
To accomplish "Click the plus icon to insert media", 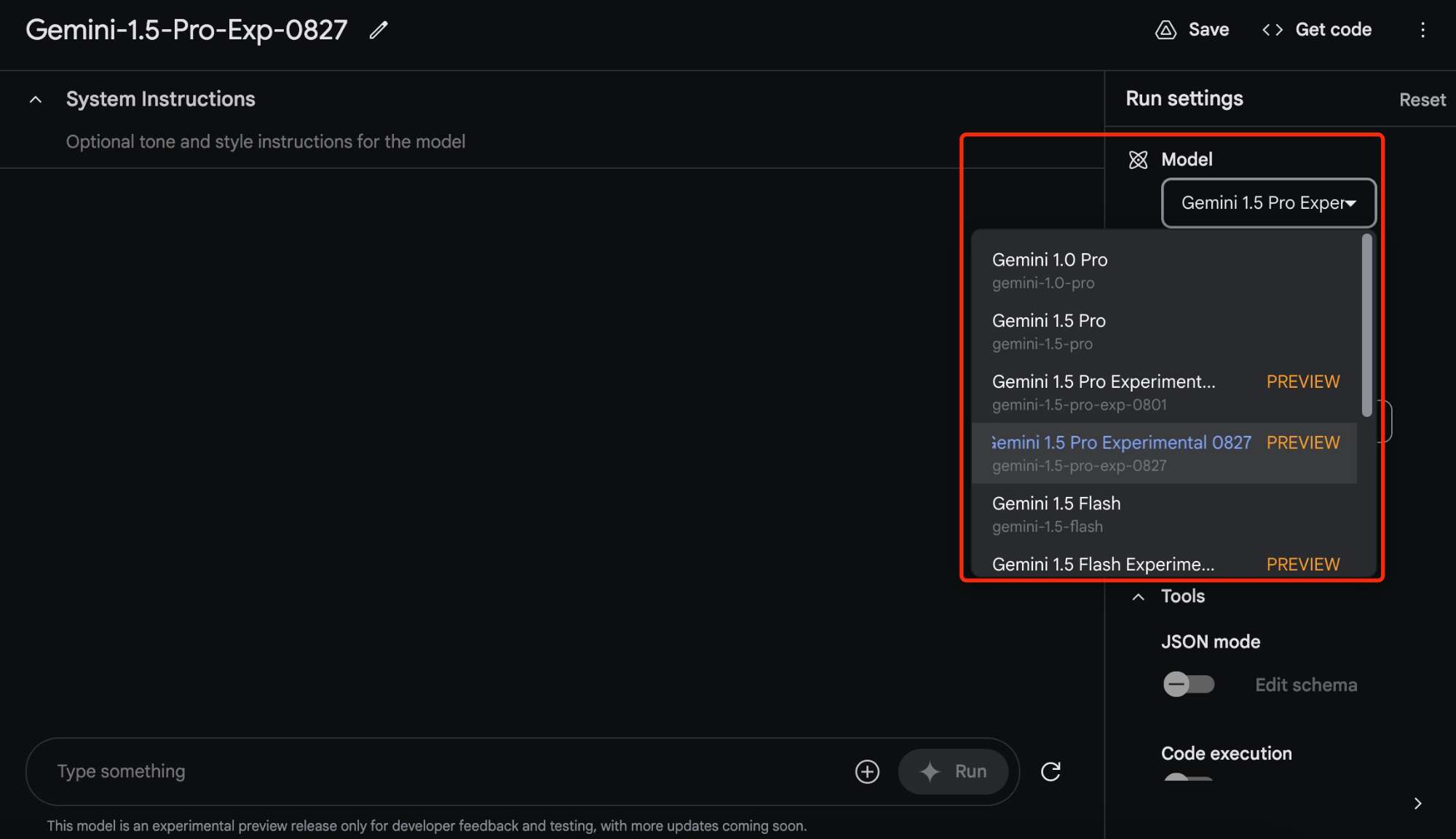I will 866,771.
